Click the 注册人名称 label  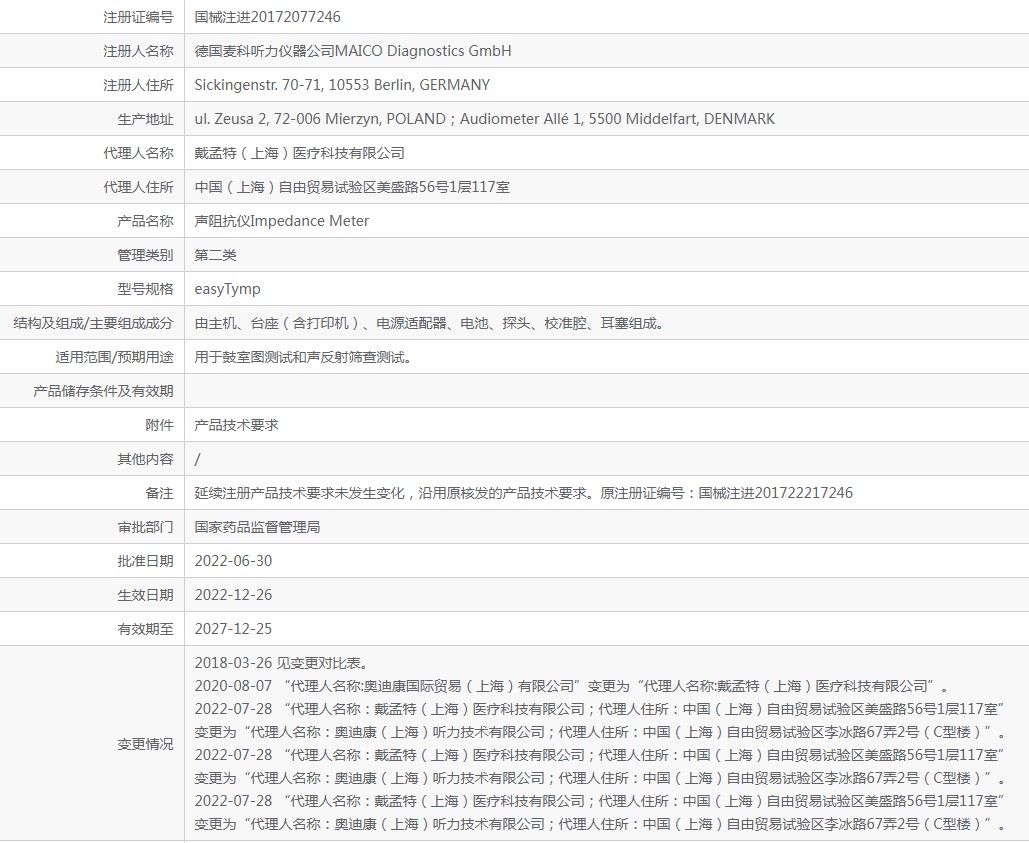(138, 51)
